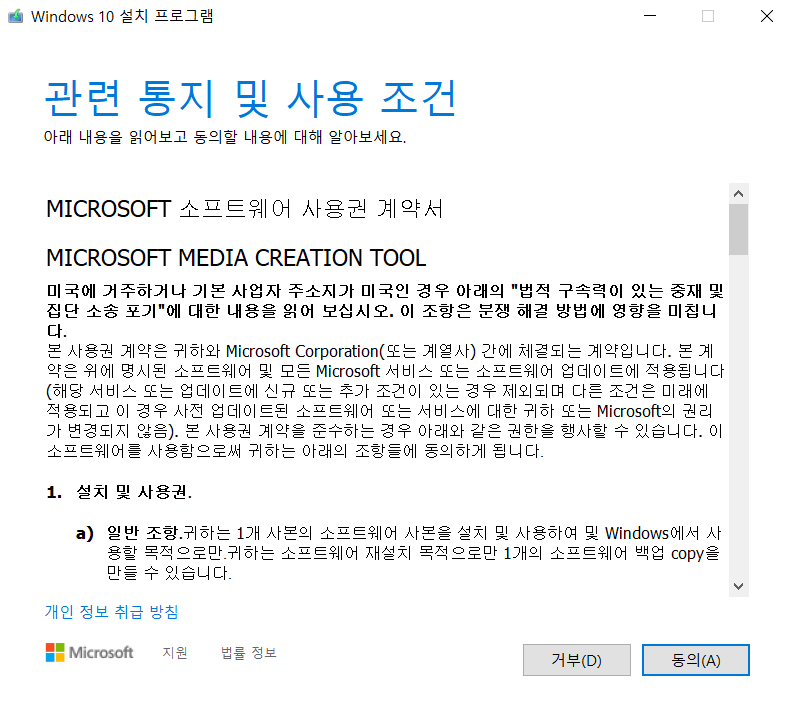
Task: Click the license text scrollbar thumb
Action: point(739,229)
